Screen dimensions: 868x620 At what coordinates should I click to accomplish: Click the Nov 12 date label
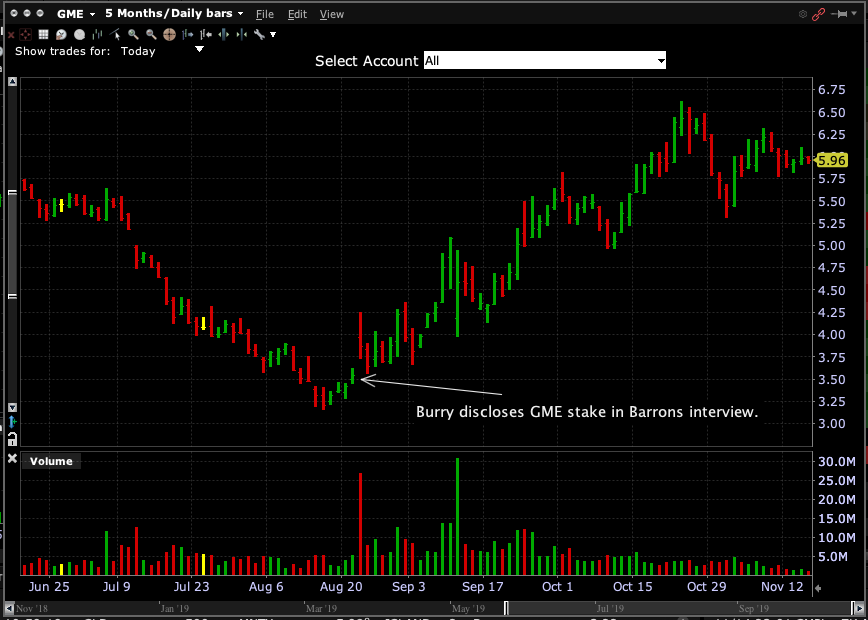[x=784, y=586]
